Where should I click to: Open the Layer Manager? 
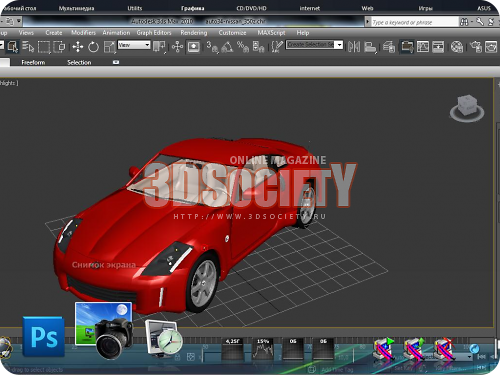pos(389,47)
